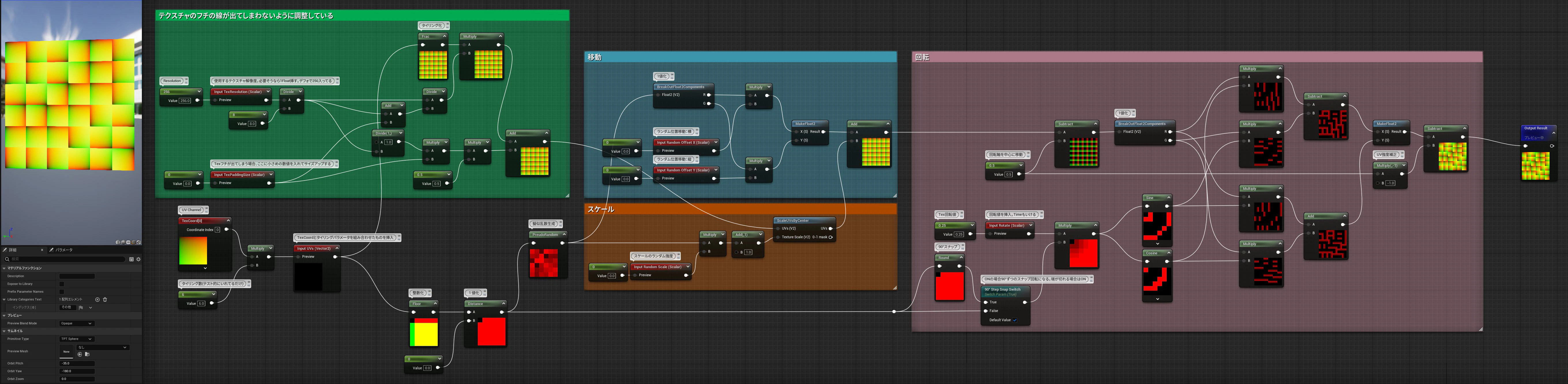Select the 90° Step Snap Switch node title
The image size is (1568, 384).
point(1003,290)
